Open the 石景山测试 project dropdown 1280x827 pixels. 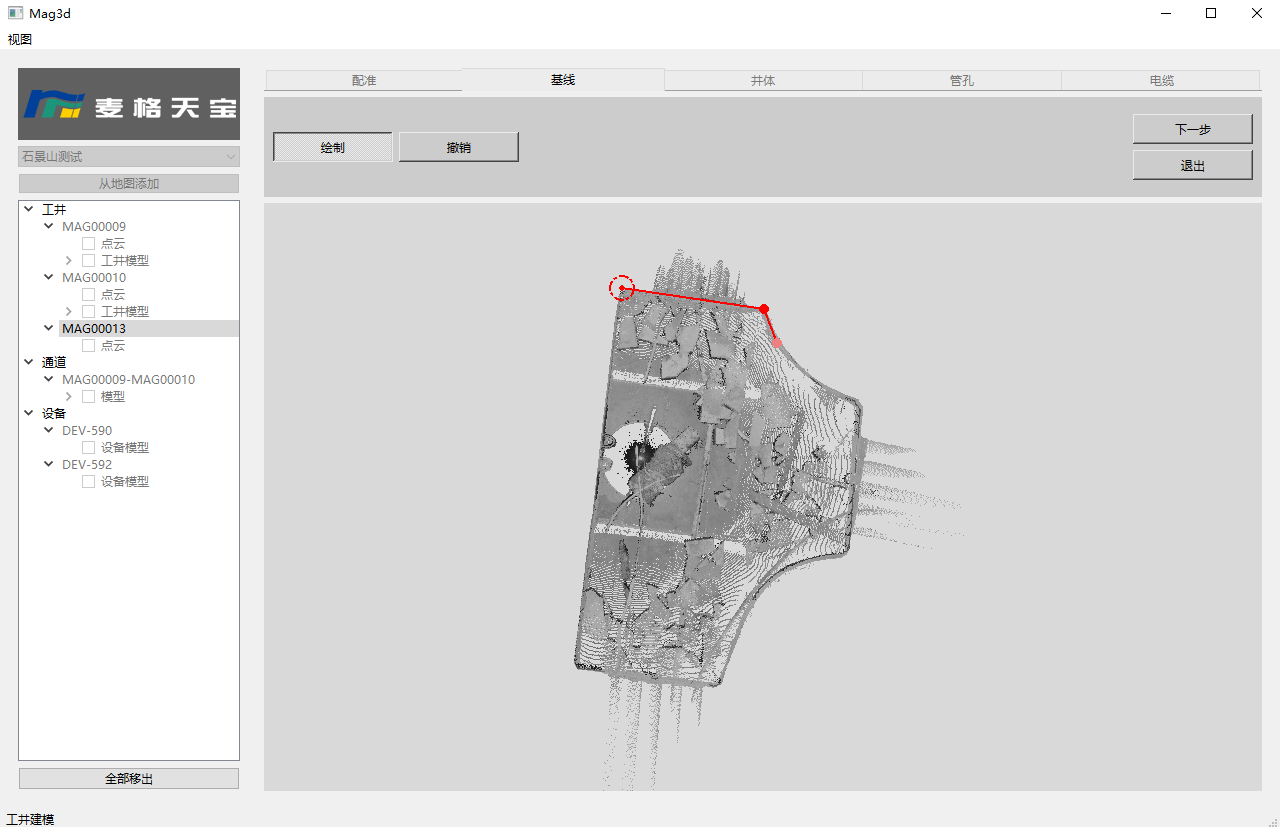(x=129, y=157)
